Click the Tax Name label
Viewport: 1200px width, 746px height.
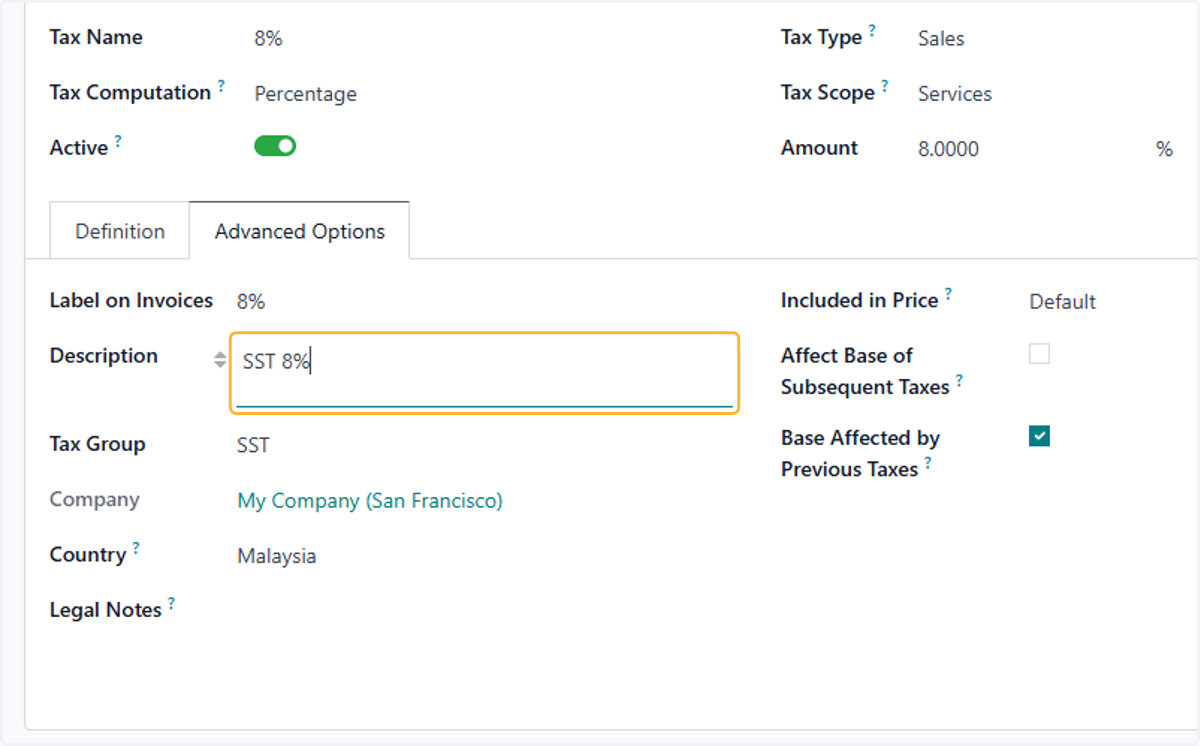96,37
